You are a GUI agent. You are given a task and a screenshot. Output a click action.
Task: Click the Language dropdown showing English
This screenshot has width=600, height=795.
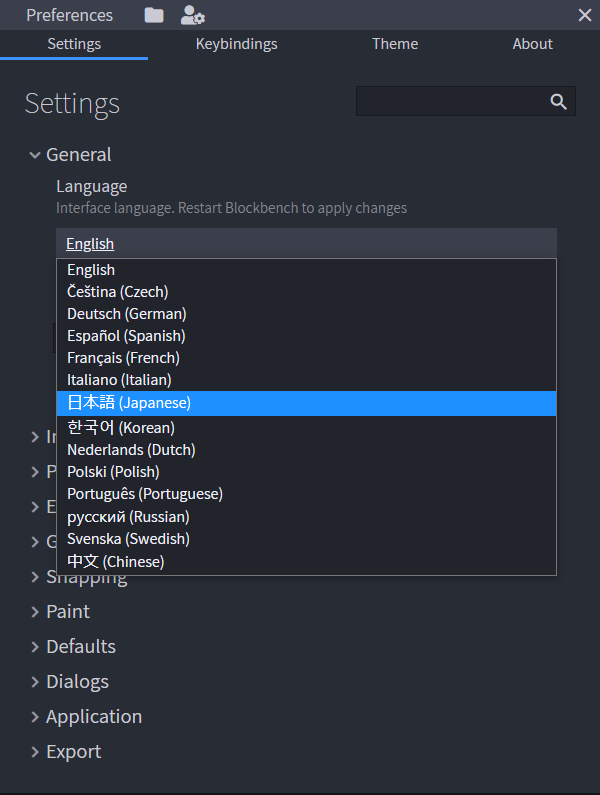306,243
